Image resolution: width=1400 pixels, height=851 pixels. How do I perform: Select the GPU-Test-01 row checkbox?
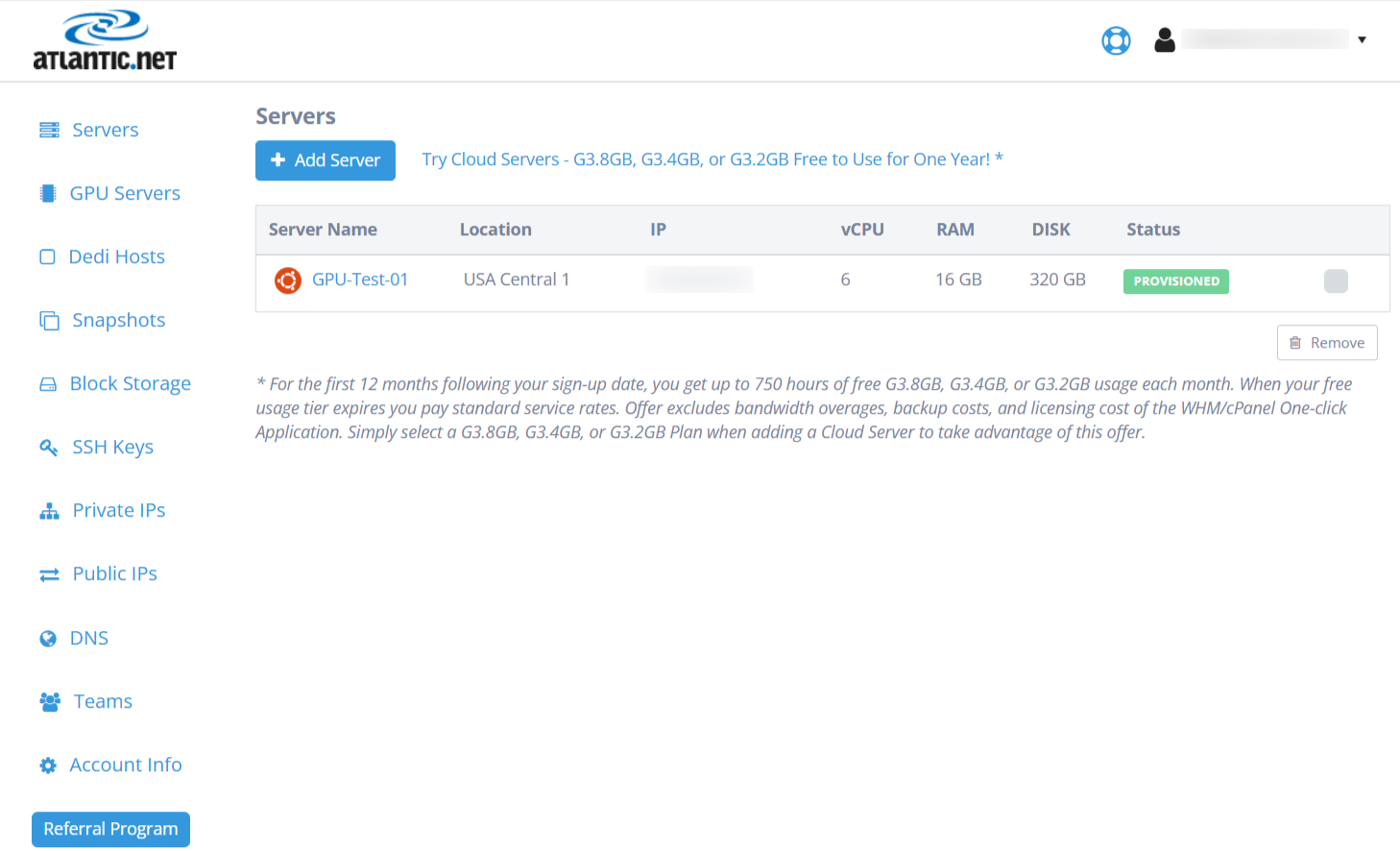(1336, 280)
